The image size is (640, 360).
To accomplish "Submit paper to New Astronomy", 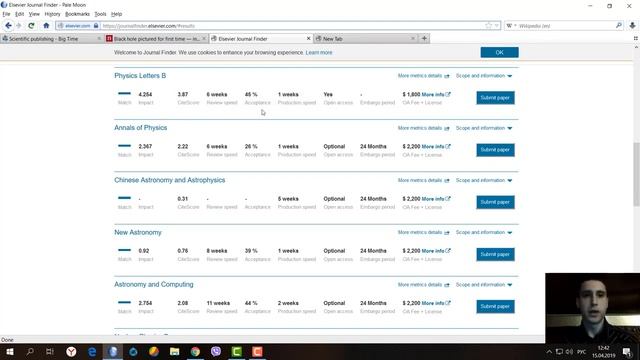I will (x=495, y=254).
